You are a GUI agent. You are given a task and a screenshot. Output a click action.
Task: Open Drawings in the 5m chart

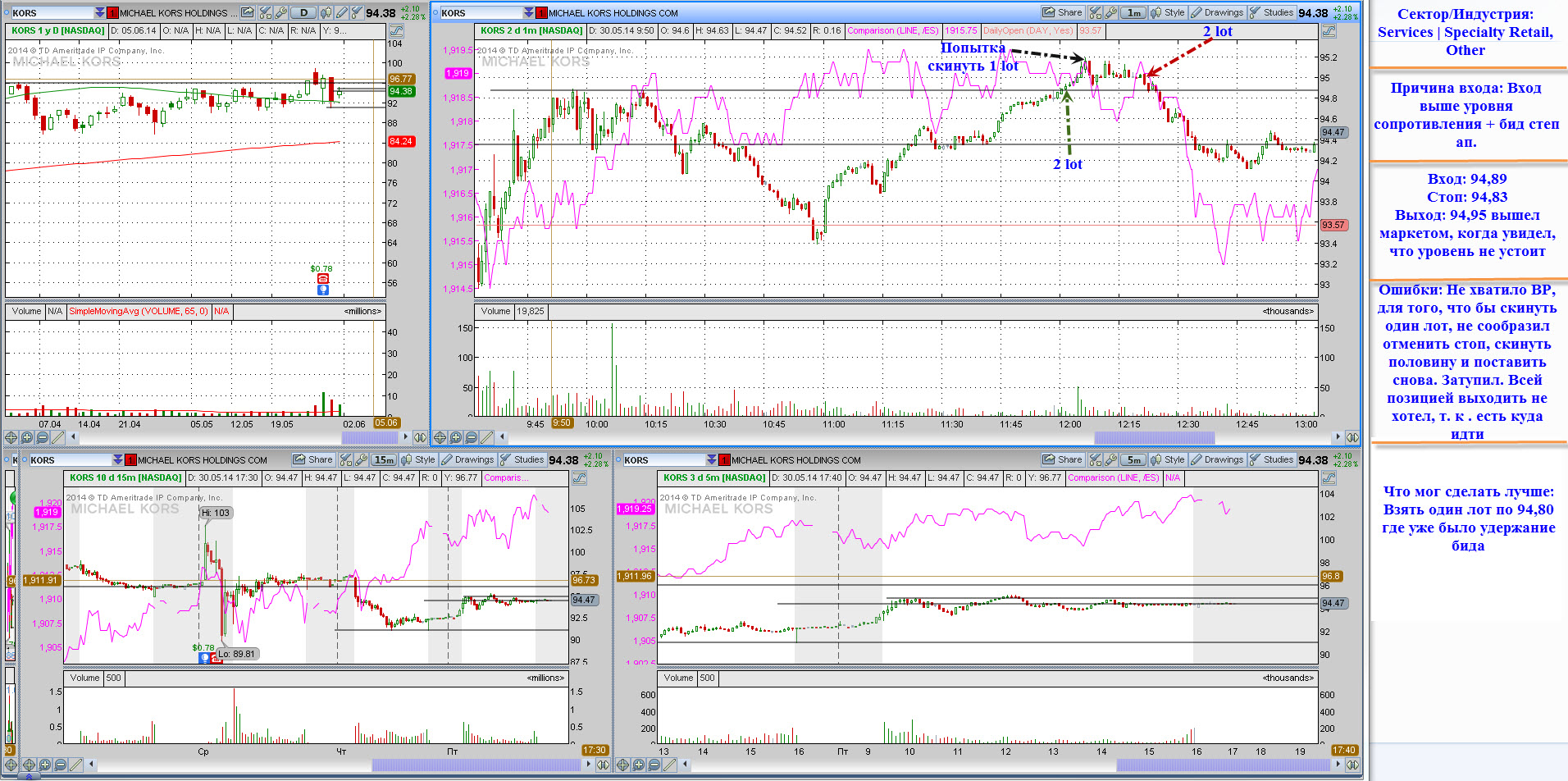pyautogui.click(x=1217, y=459)
